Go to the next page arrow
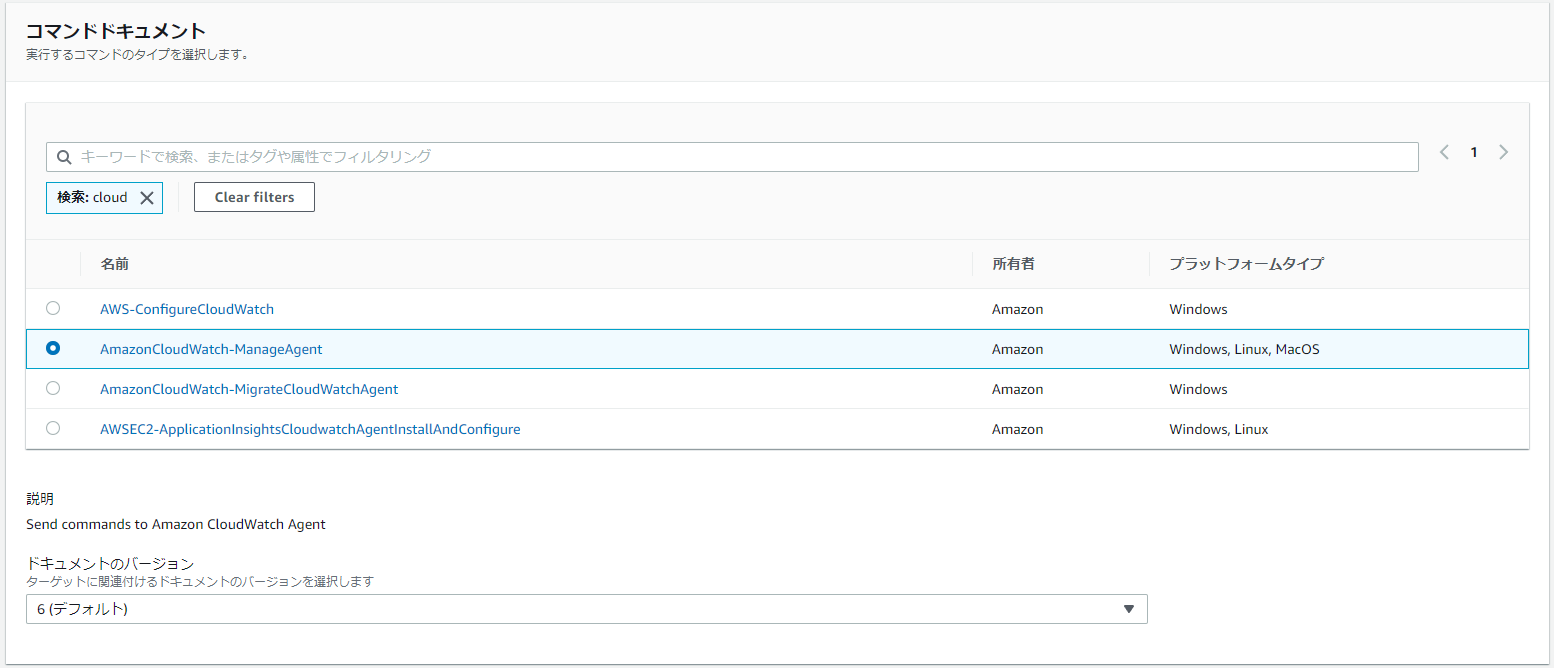The image size is (1554, 668). 1503,153
